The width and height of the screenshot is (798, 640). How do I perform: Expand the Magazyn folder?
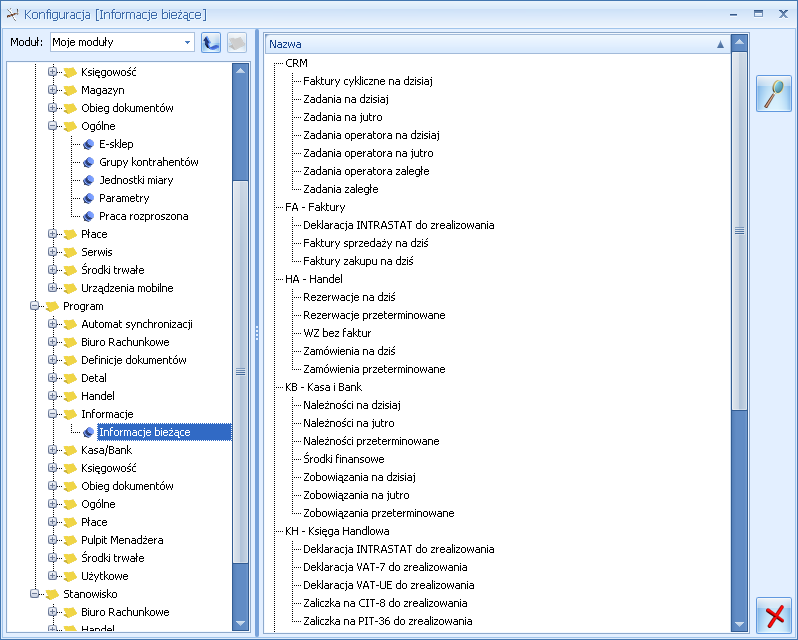(x=52, y=90)
